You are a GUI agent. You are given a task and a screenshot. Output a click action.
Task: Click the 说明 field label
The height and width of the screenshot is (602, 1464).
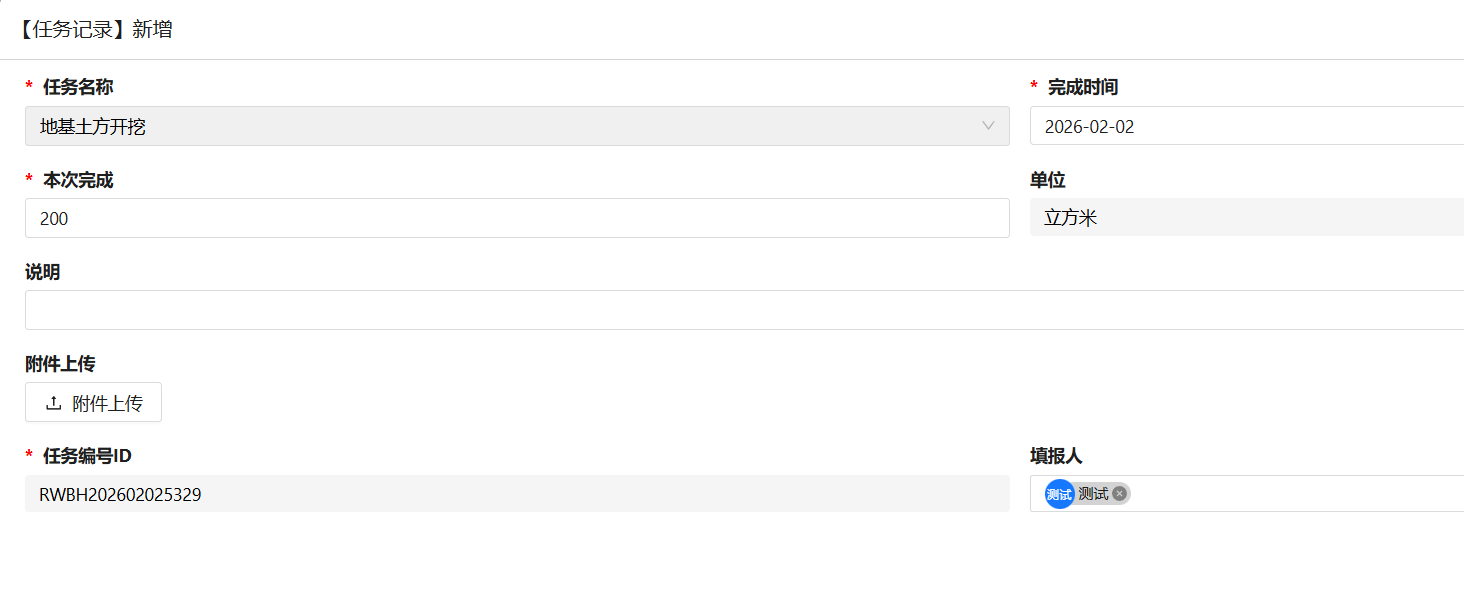coord(43,272)
